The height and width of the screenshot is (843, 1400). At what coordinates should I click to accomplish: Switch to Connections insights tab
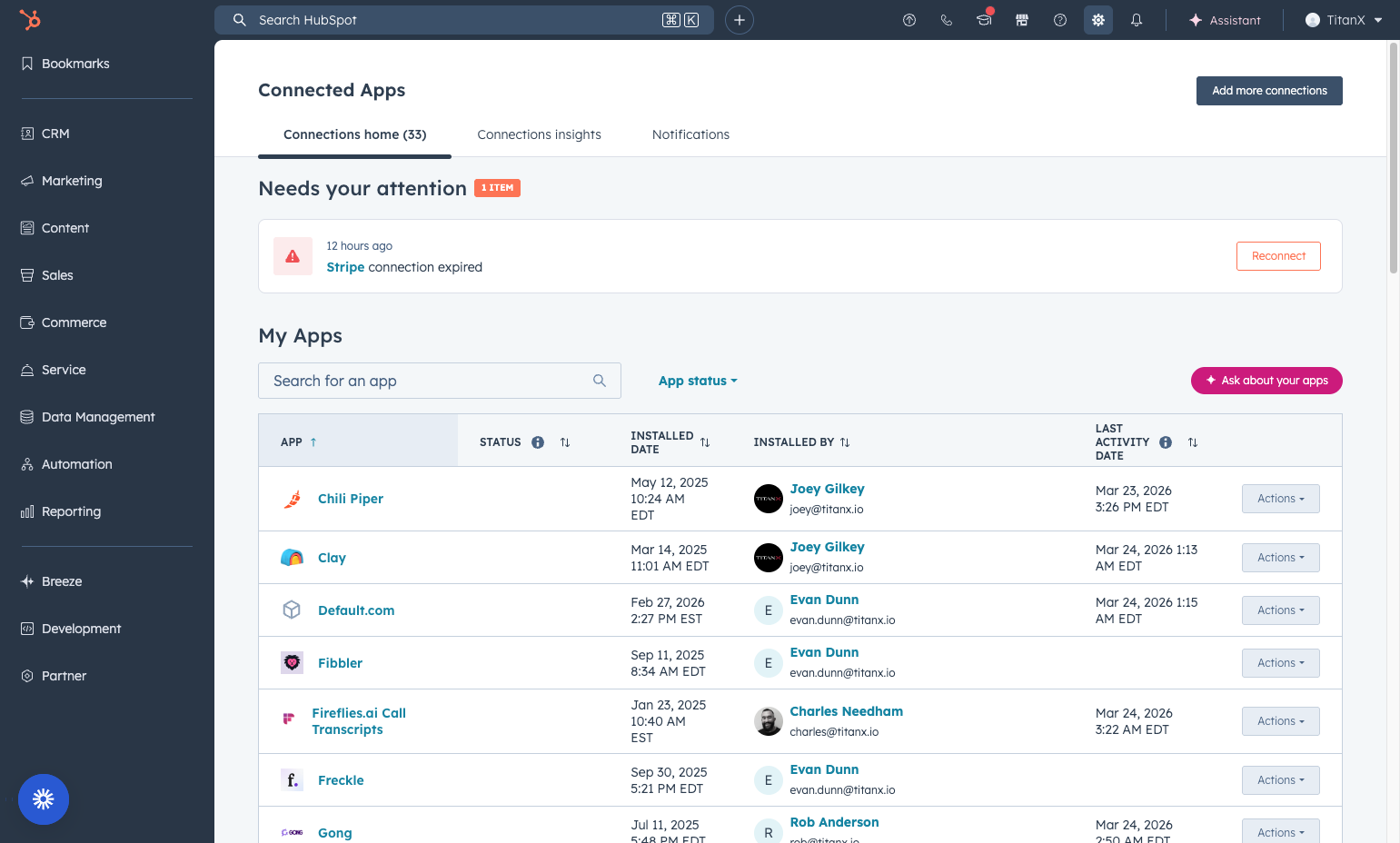540,134
